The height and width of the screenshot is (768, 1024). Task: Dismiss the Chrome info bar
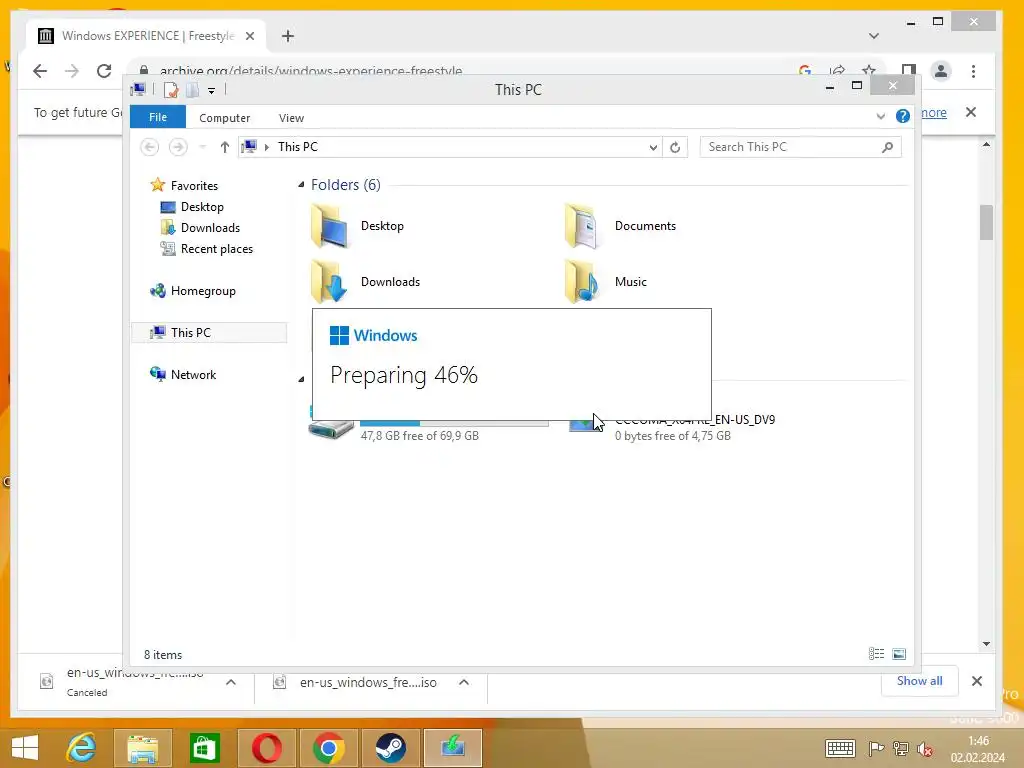coord(971,112)
